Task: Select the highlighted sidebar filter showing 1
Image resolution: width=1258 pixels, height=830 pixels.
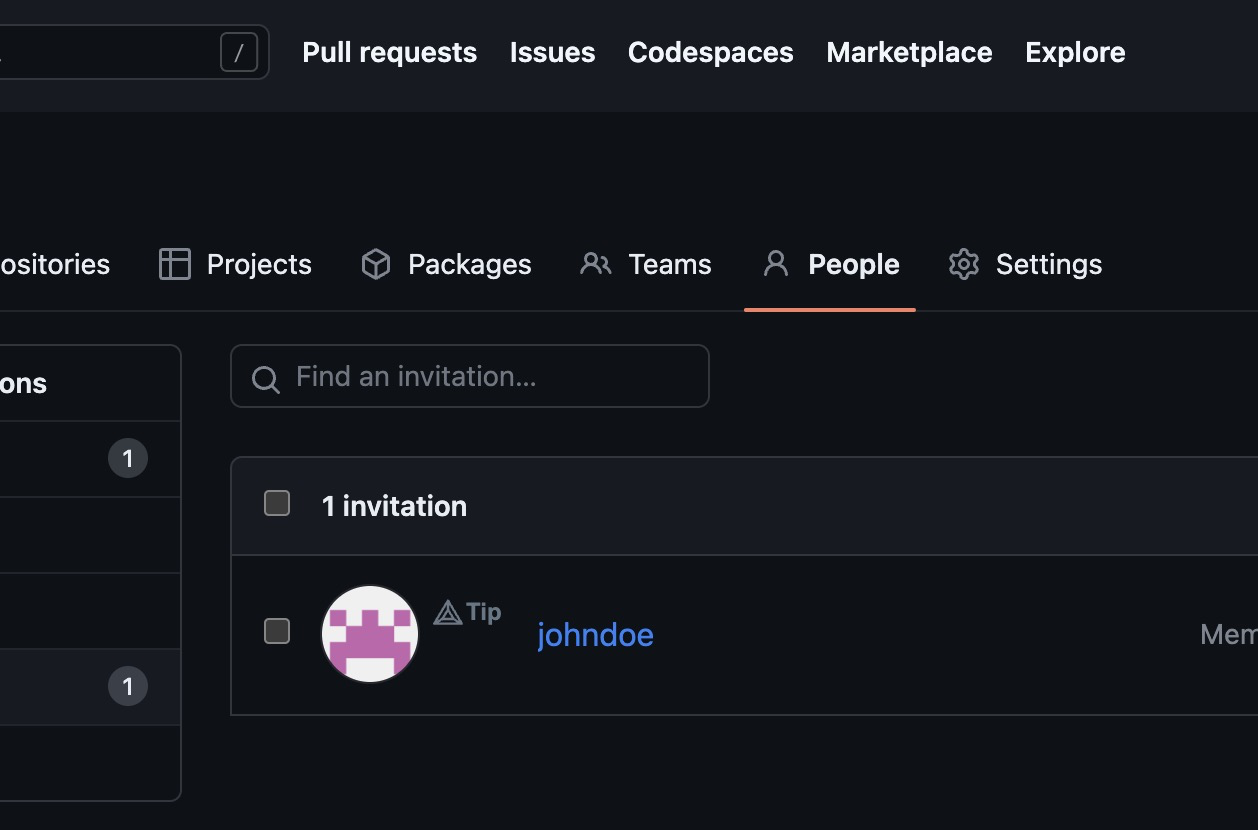Action: (90, 686)
